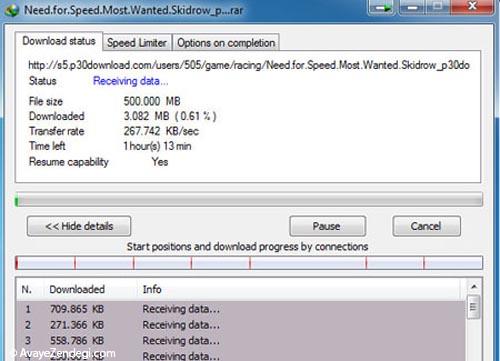Open the Speed Limiter tab

coord(137,43)
